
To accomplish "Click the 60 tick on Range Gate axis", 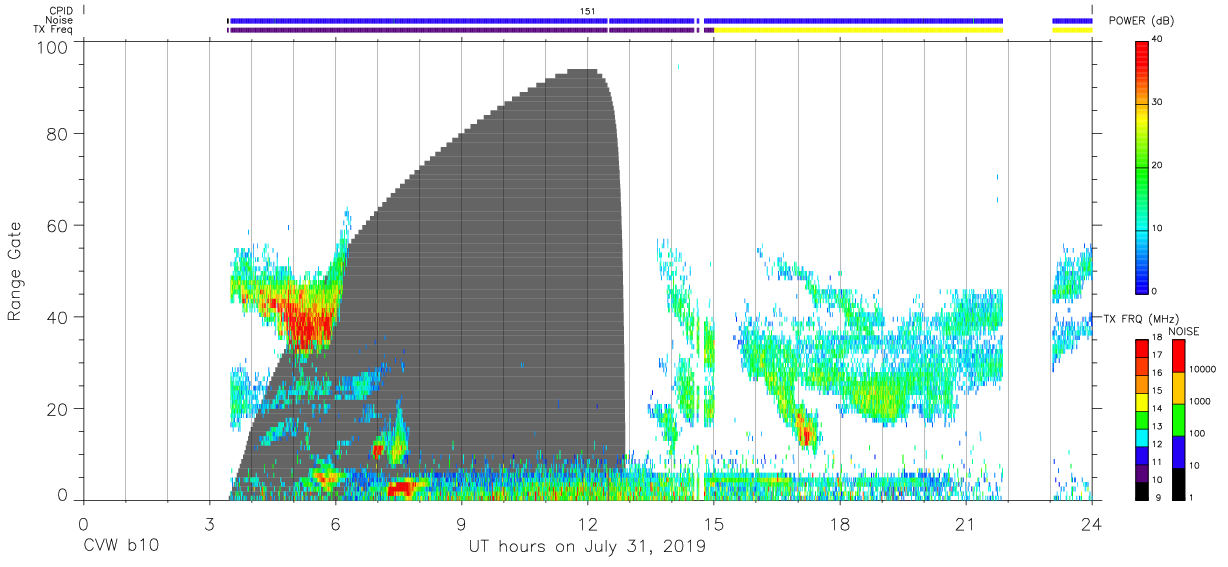I will point(58,225).
